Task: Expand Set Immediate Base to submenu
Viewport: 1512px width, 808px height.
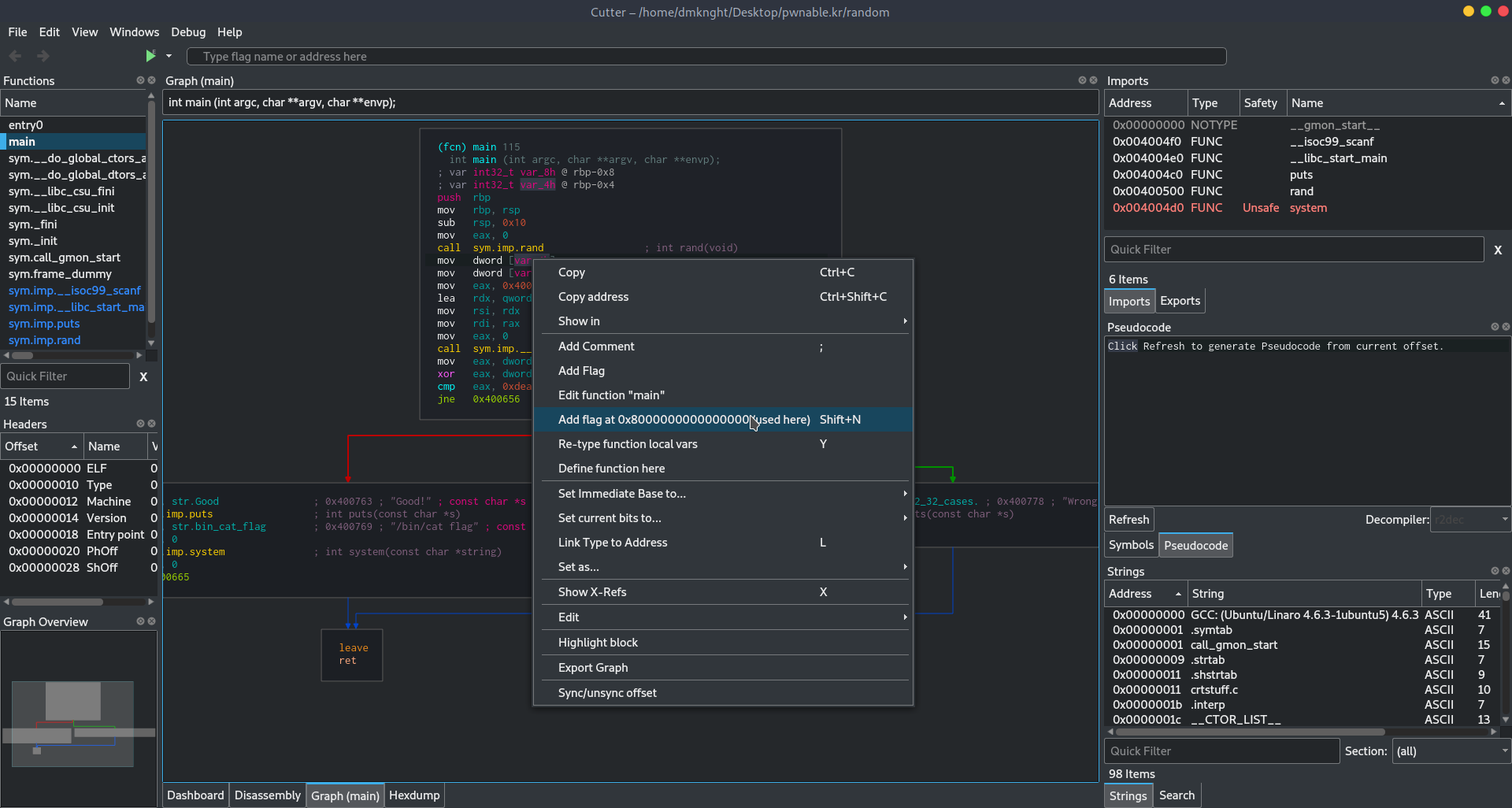Action: pos(723,494)
